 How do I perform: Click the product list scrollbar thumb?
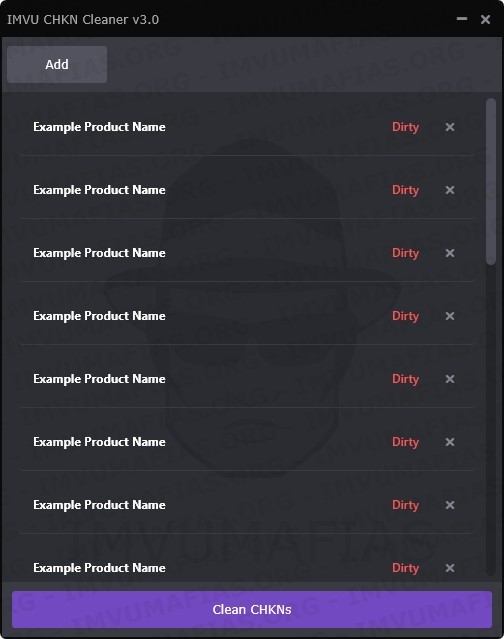coord(491,182)
